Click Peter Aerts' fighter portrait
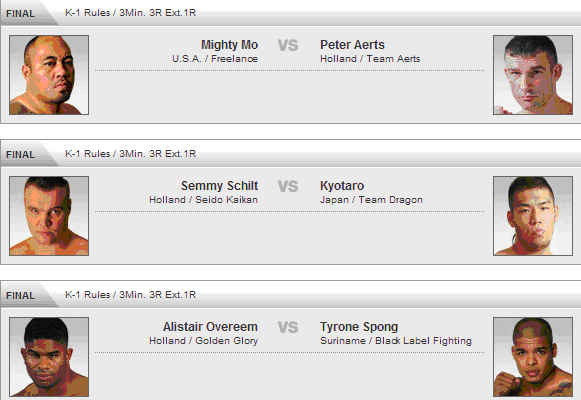The height and width of the screenshot is (400, 581). coord(533,75)
